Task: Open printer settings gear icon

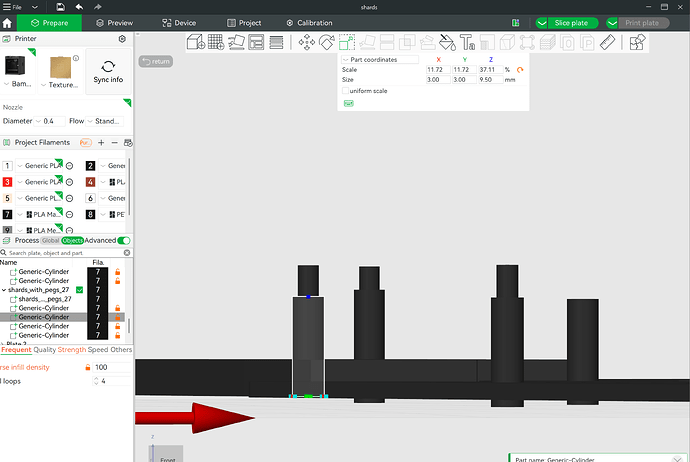Action: tap(122, 39)
